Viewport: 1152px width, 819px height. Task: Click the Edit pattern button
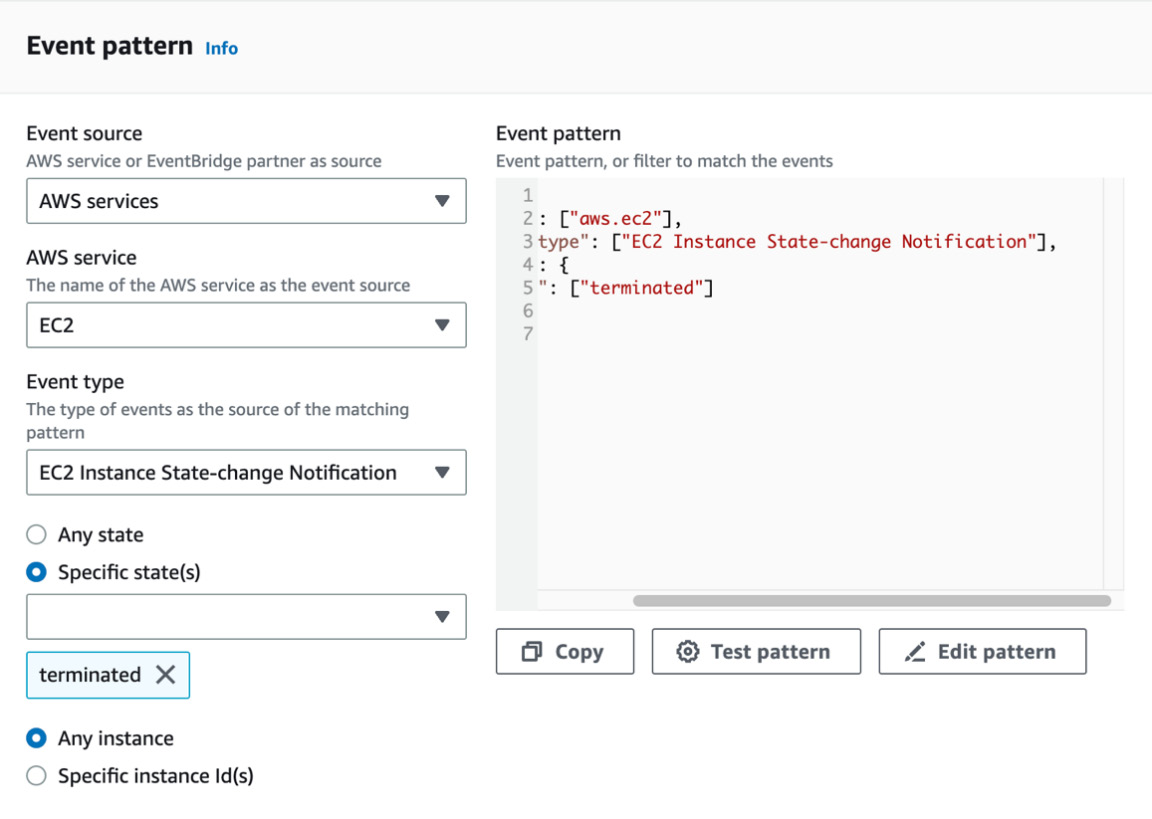tap(982, 651)
